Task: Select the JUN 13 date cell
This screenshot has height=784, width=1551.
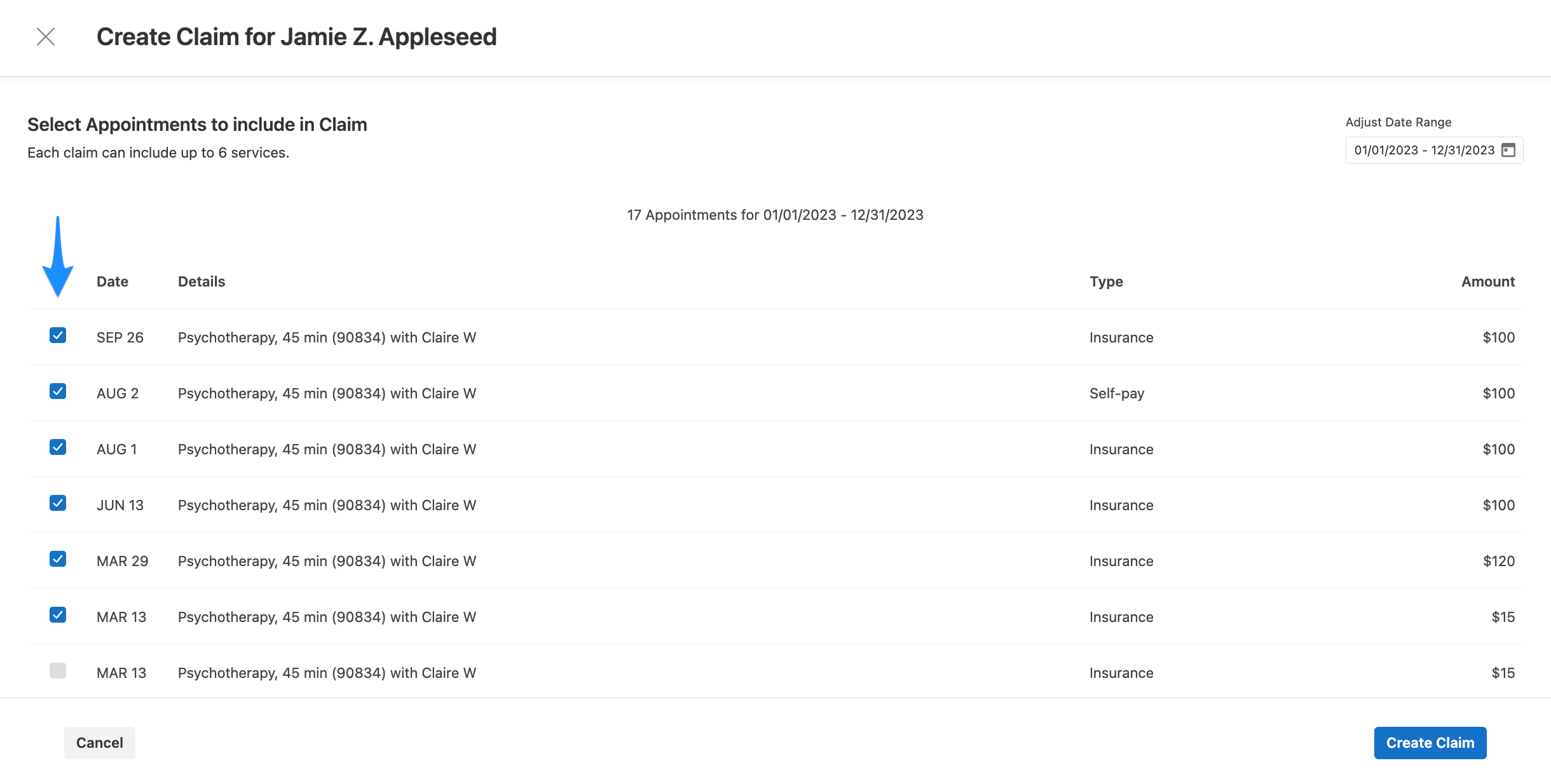Action: [120, 505]
